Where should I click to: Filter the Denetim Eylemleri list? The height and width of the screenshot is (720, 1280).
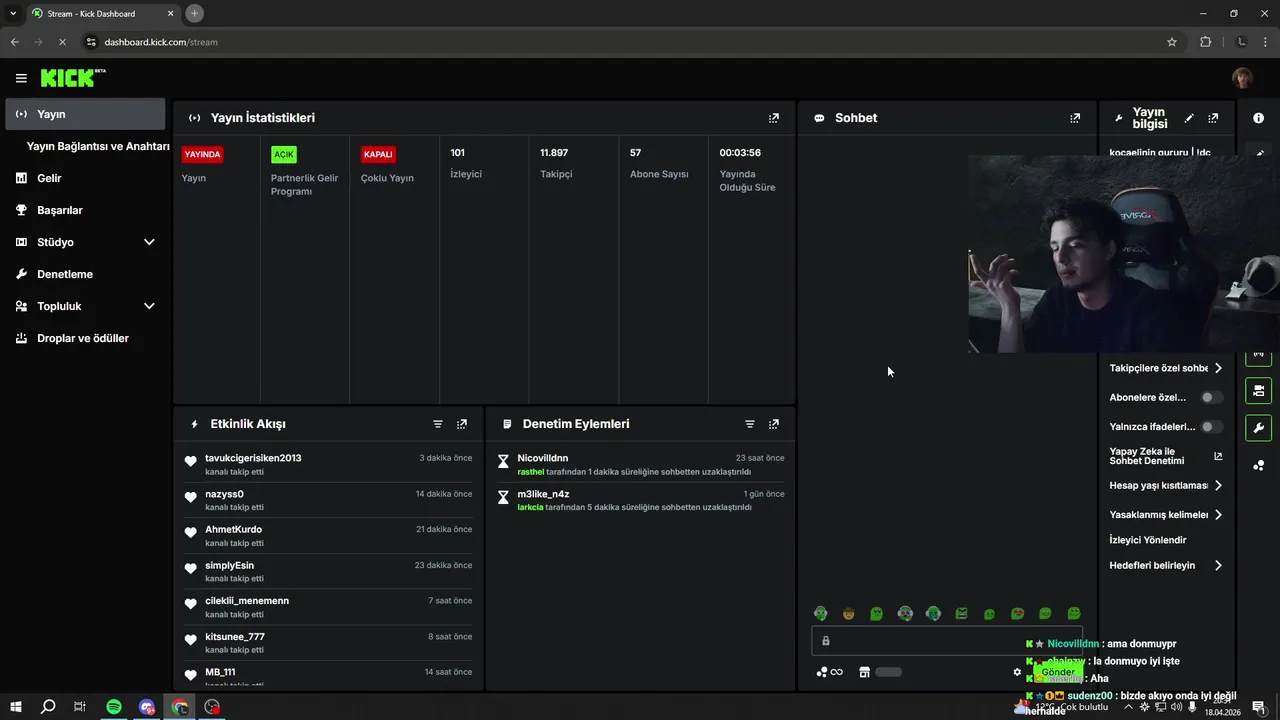click(749, 424)
